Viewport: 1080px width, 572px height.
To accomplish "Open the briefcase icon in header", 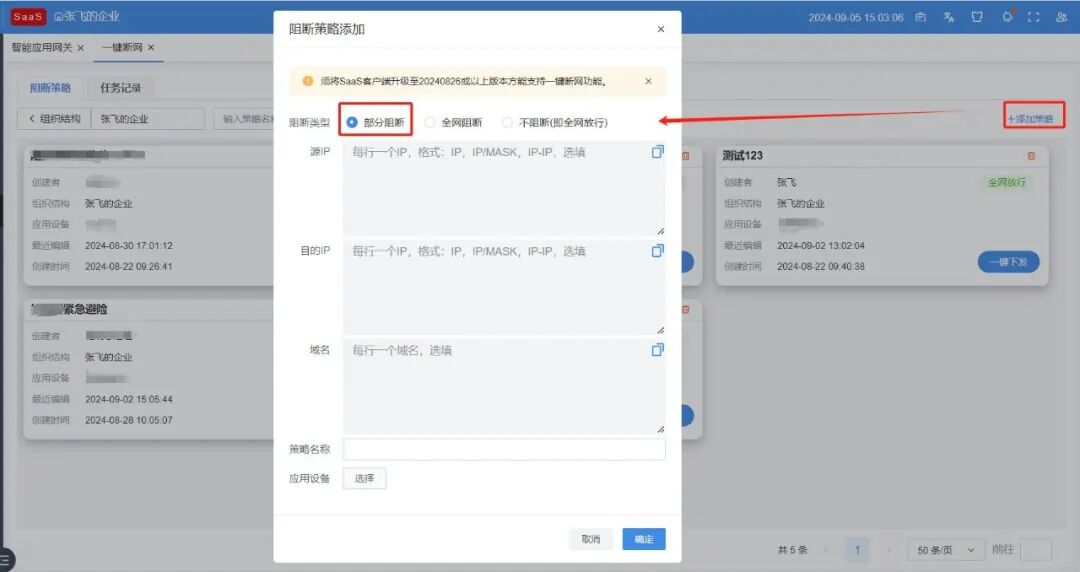I will point(920,17).
